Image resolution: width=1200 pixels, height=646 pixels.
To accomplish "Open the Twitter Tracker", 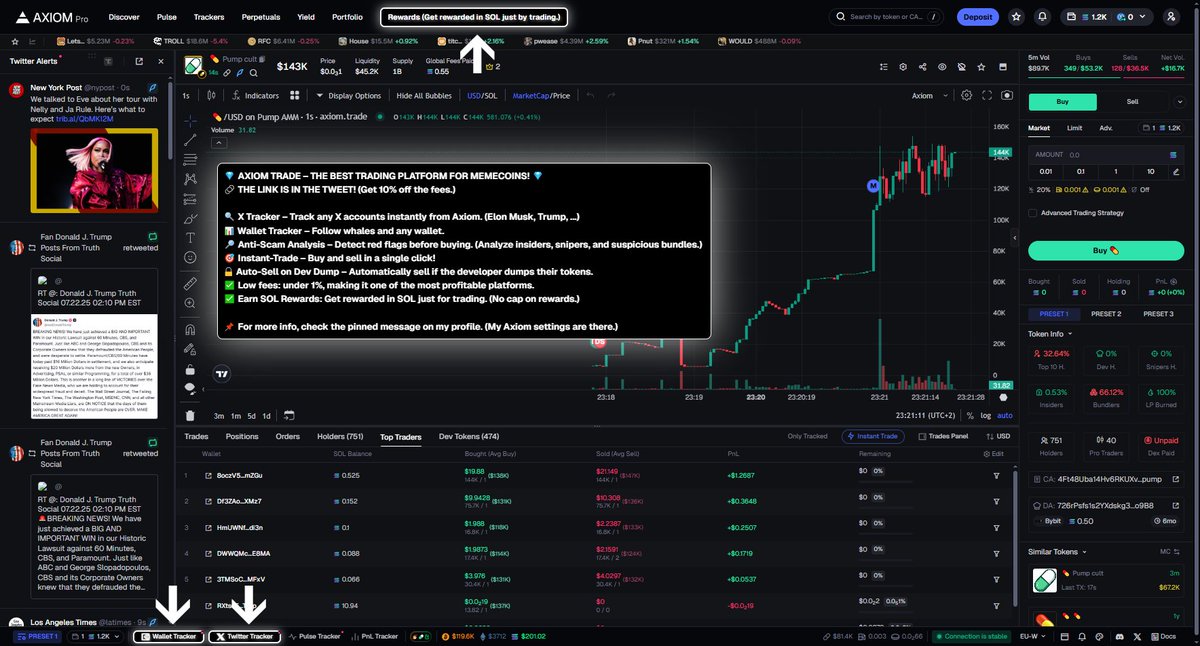I will click(x=244, y=636).
